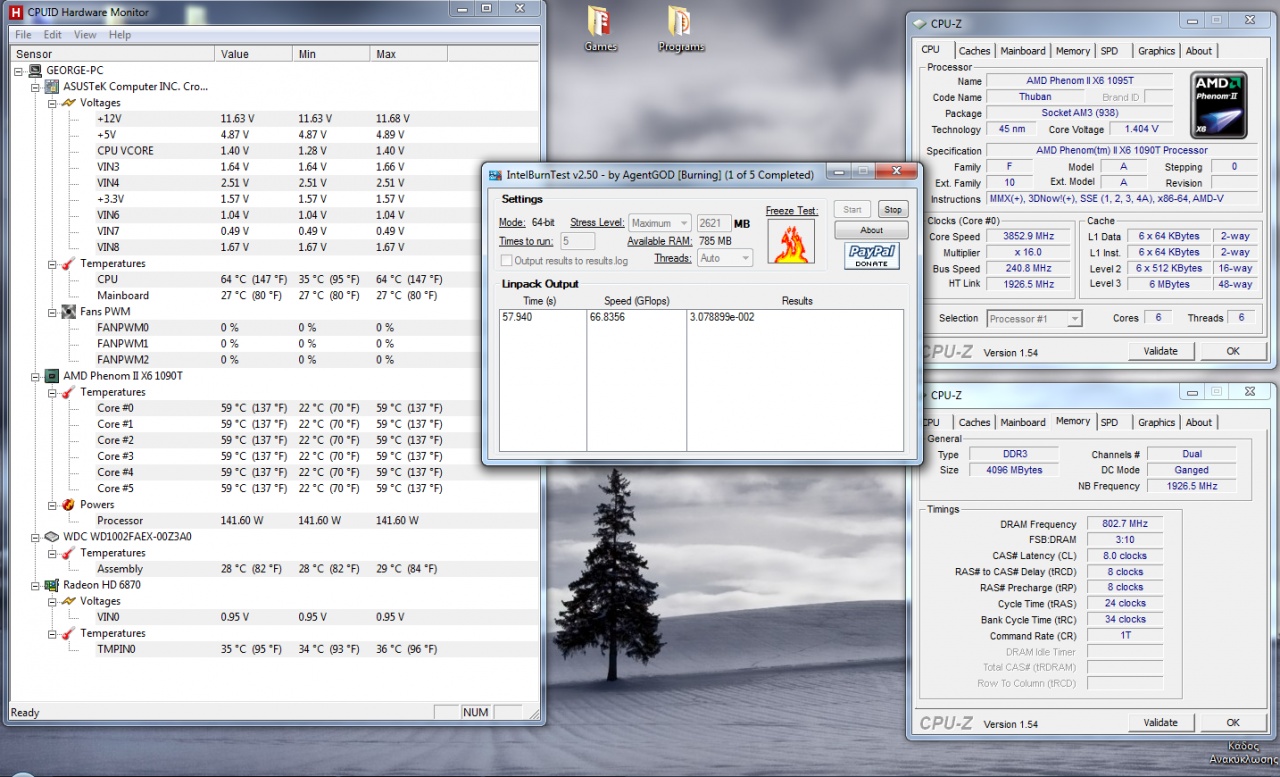Image resolution: width=1280 pixels, height=777 pixels.
Task: Stop the IntelBurnTest run
Action: [x=892, y=210]
